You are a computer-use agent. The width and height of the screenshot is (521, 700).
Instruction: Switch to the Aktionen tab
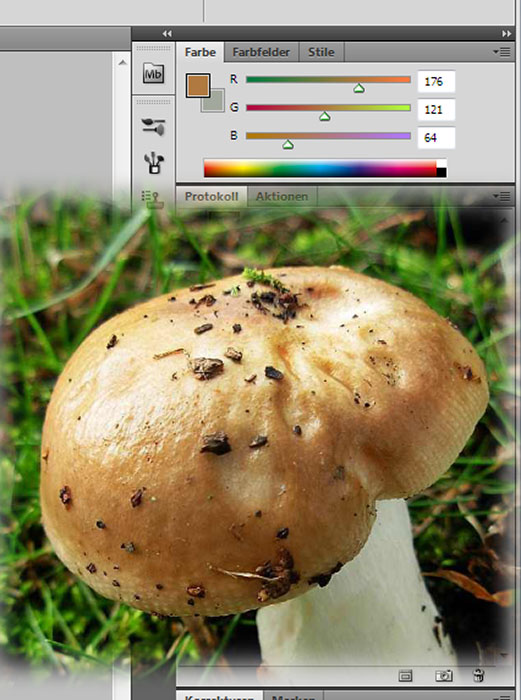282,196
